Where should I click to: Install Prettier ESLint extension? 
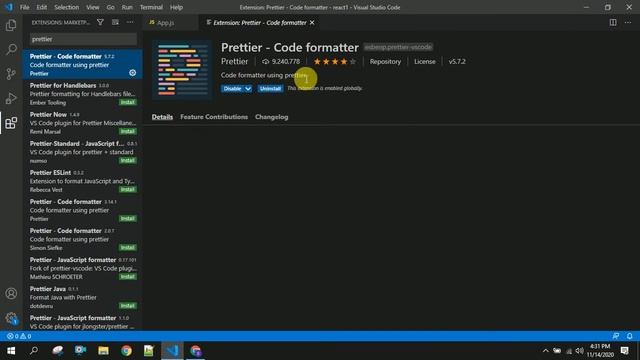pyautogui.click(x=128, y=189)
